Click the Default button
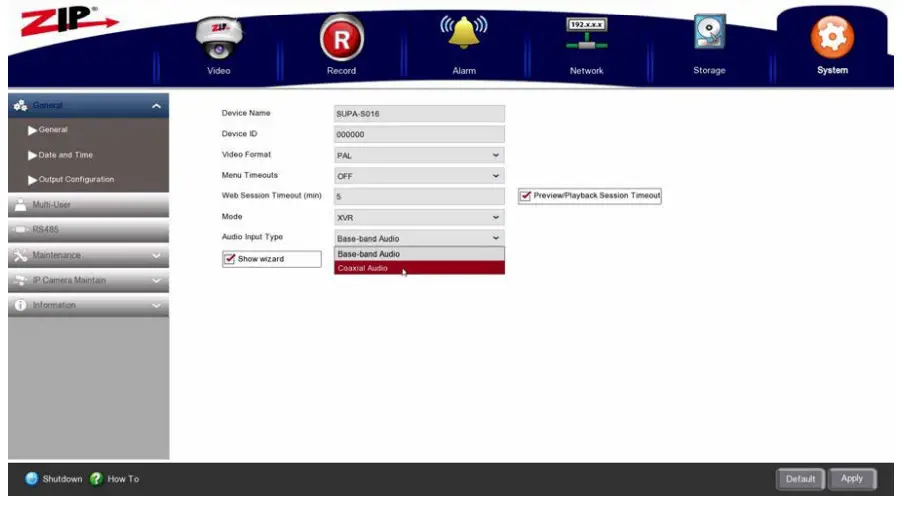This screenshot has width=904, height=505. (800, 478)
